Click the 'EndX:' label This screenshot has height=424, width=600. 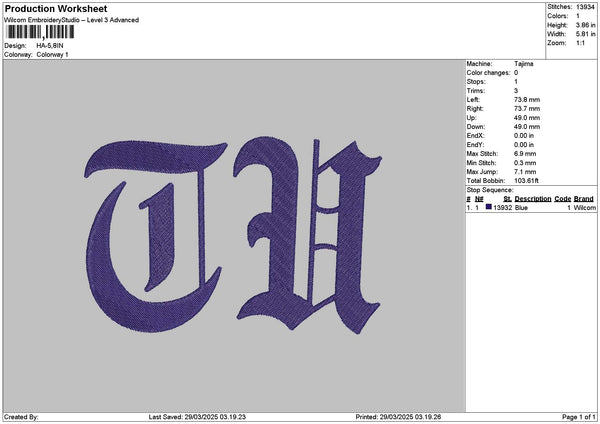tap(475, 135)
